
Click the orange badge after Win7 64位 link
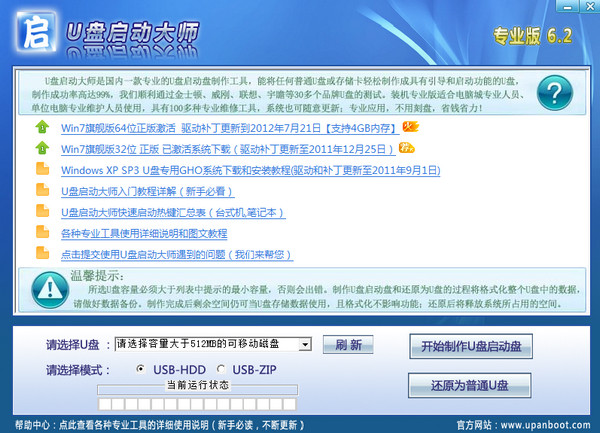click(410, 127)
